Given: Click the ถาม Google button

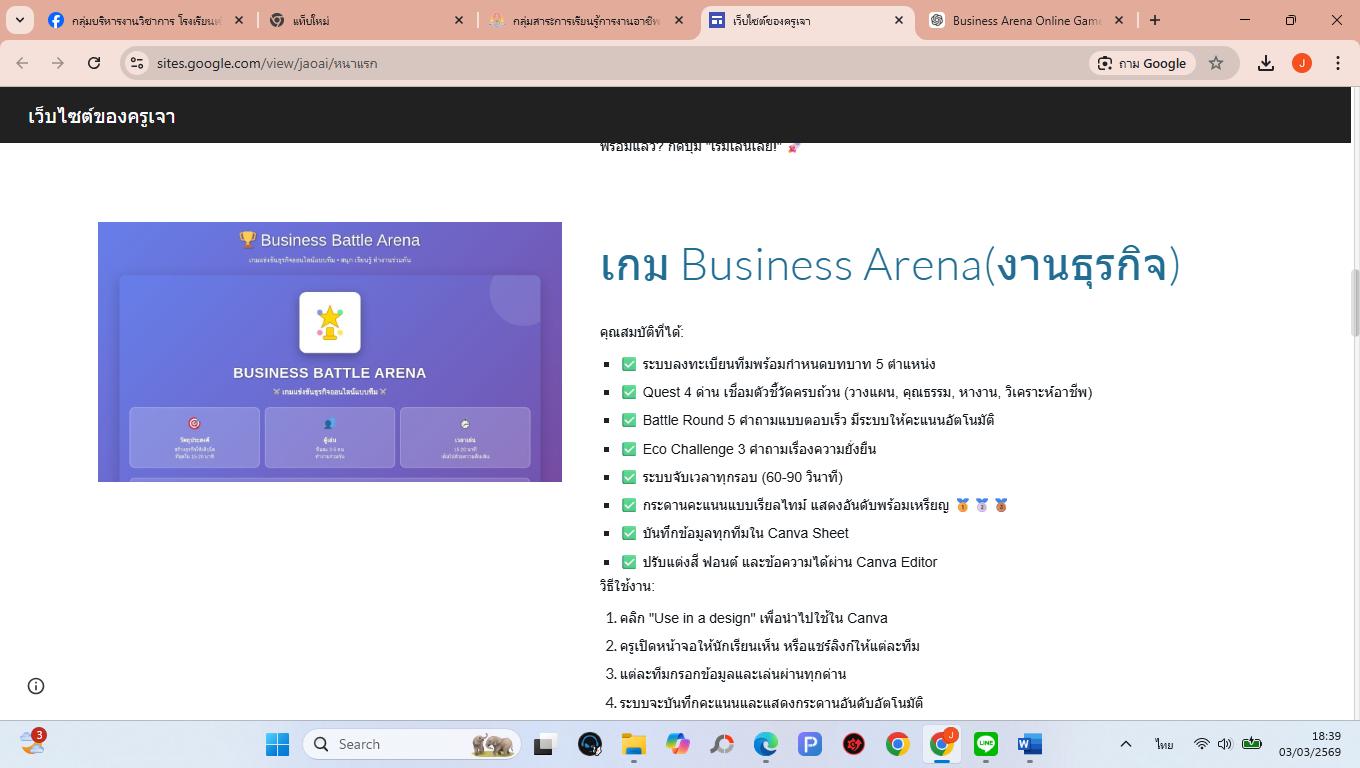Looking at the screenshot, I should coord(1141,63).
